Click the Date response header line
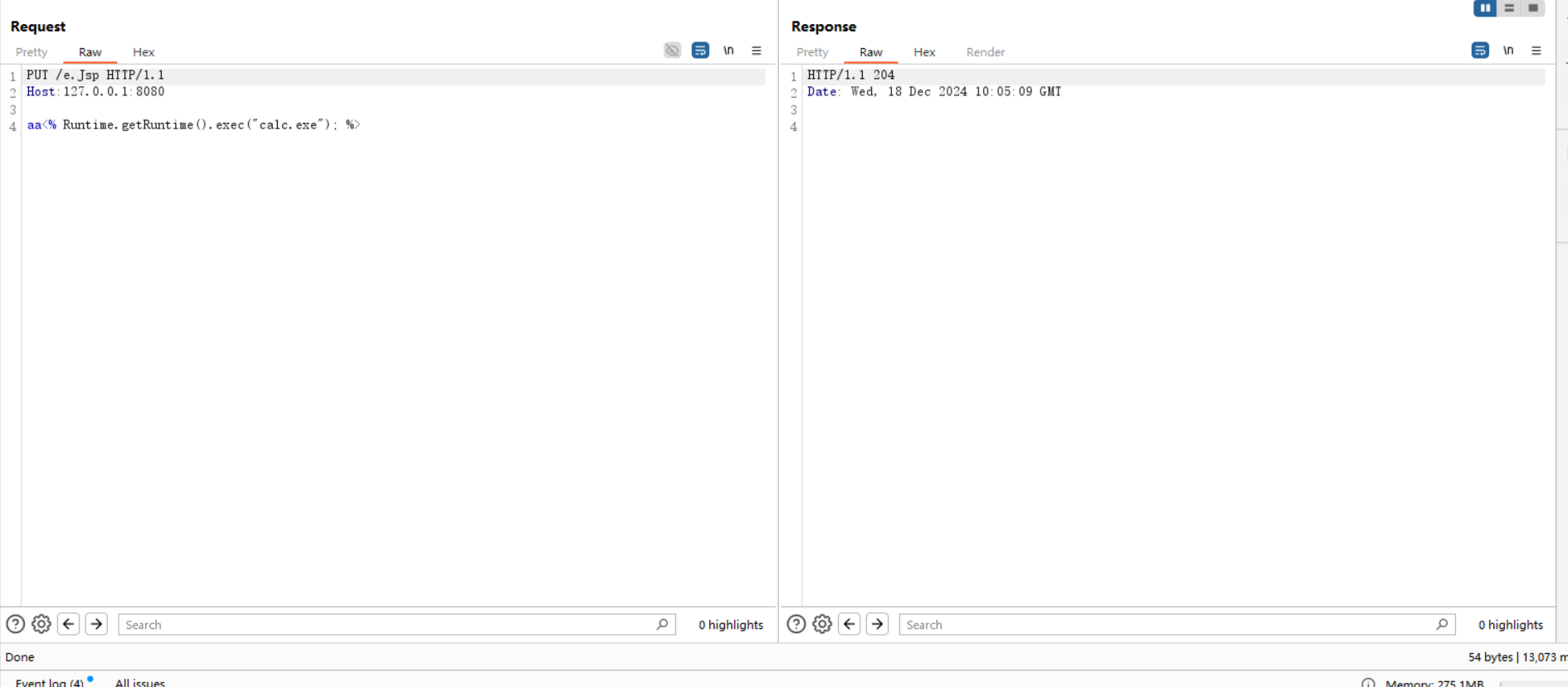Screen dimensions: 1568x687 click(934, 92)
